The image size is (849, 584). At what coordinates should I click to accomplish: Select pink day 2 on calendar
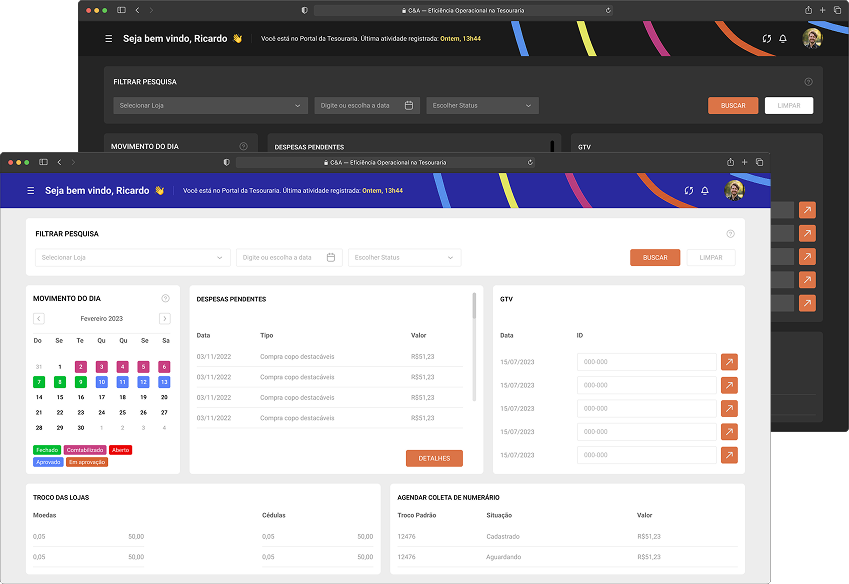click(x=81, y=367)
